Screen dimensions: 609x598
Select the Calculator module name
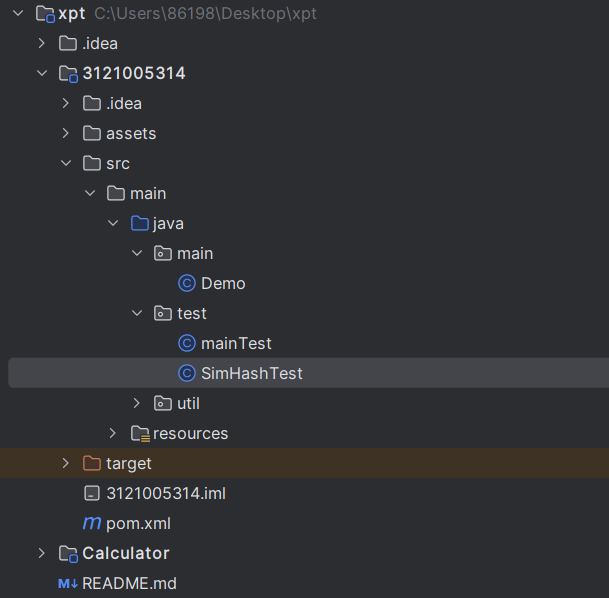tap(126, 553)
